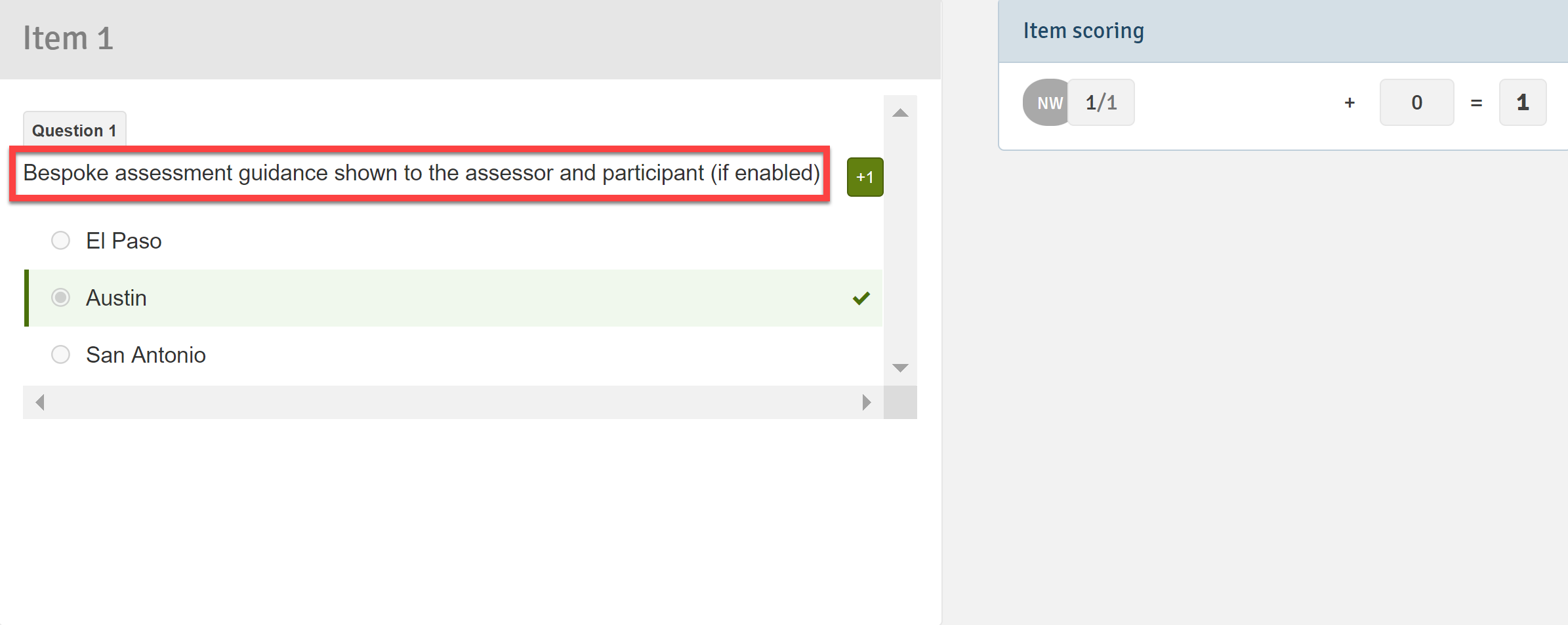Click the scroll right arrow
1568x625 pixels.
[867, 402]
